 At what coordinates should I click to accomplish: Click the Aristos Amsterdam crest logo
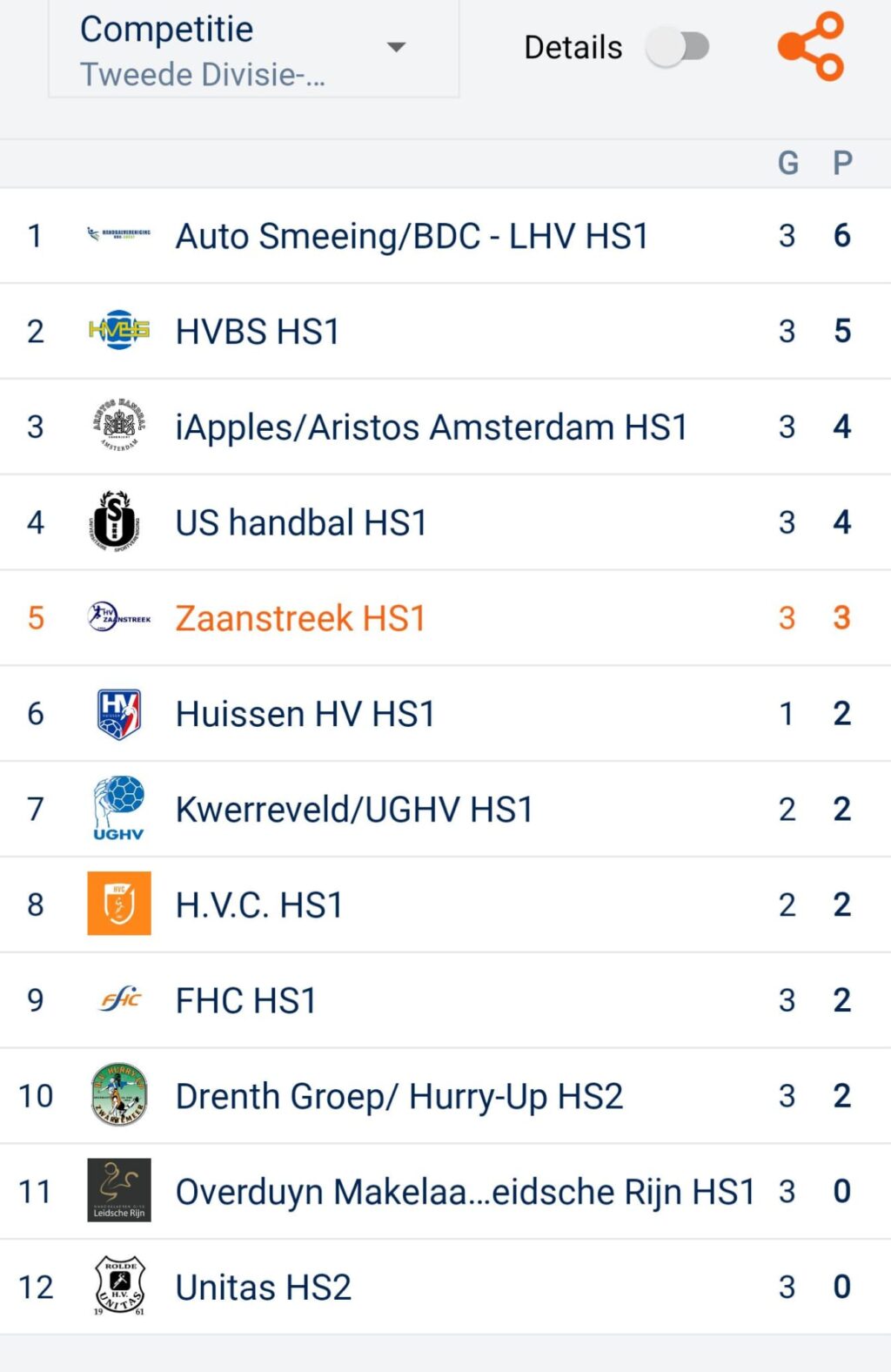[119, 426]
